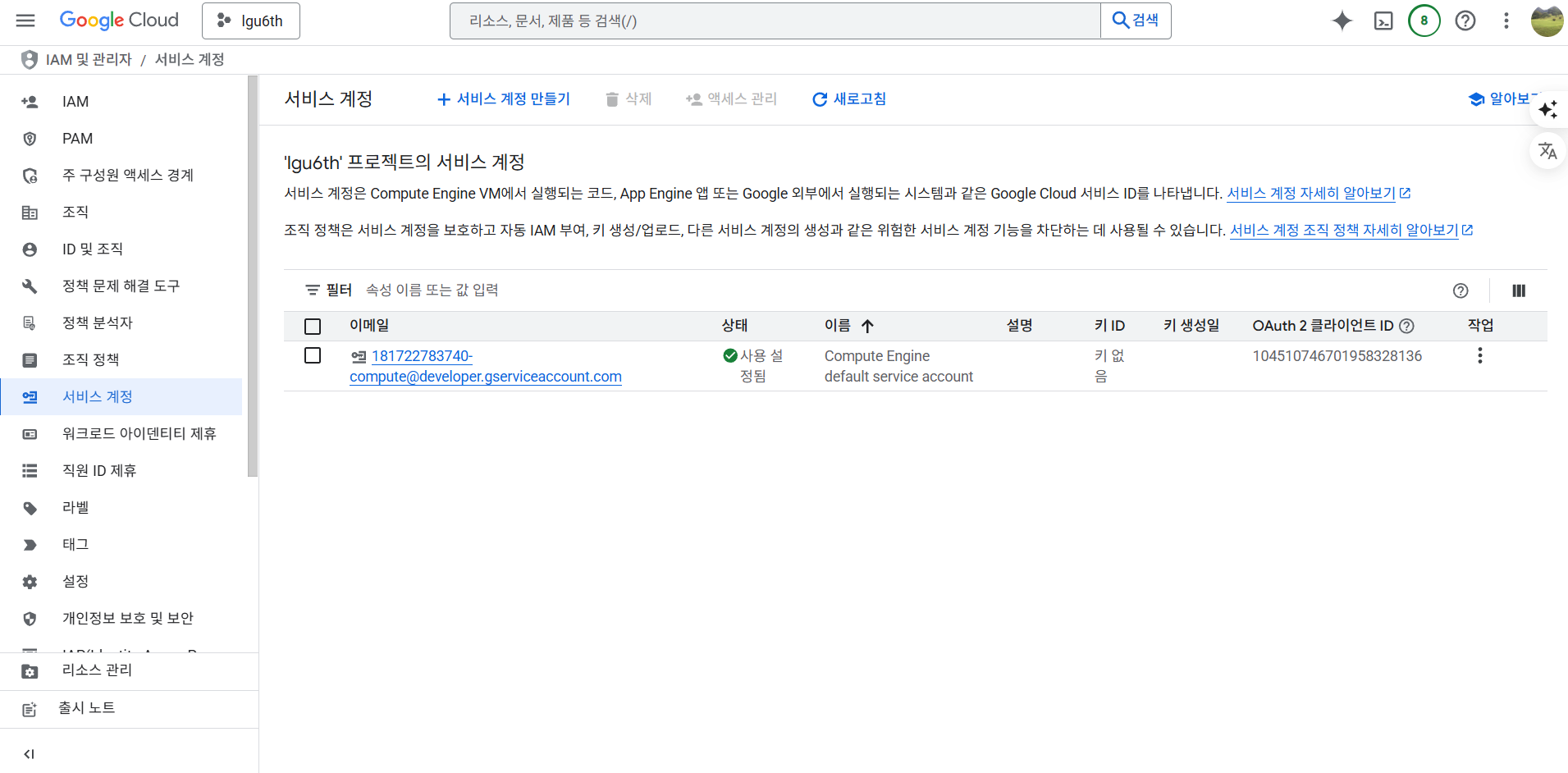
Task: Click the PAM shield icon
Action: pos(30,139)
